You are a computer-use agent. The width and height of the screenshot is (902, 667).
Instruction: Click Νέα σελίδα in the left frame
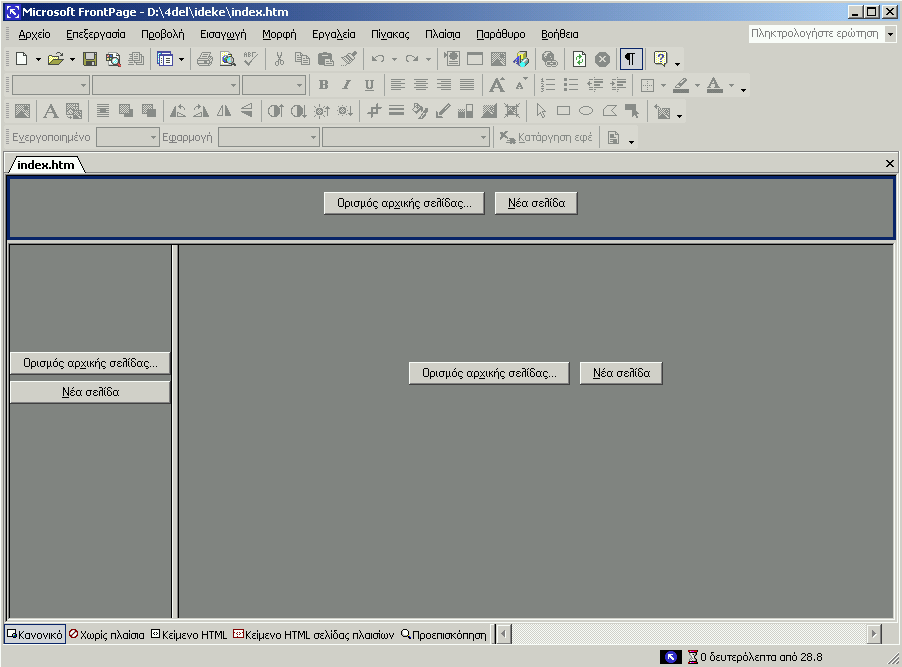pyautogui.click(x=90, y=392)
